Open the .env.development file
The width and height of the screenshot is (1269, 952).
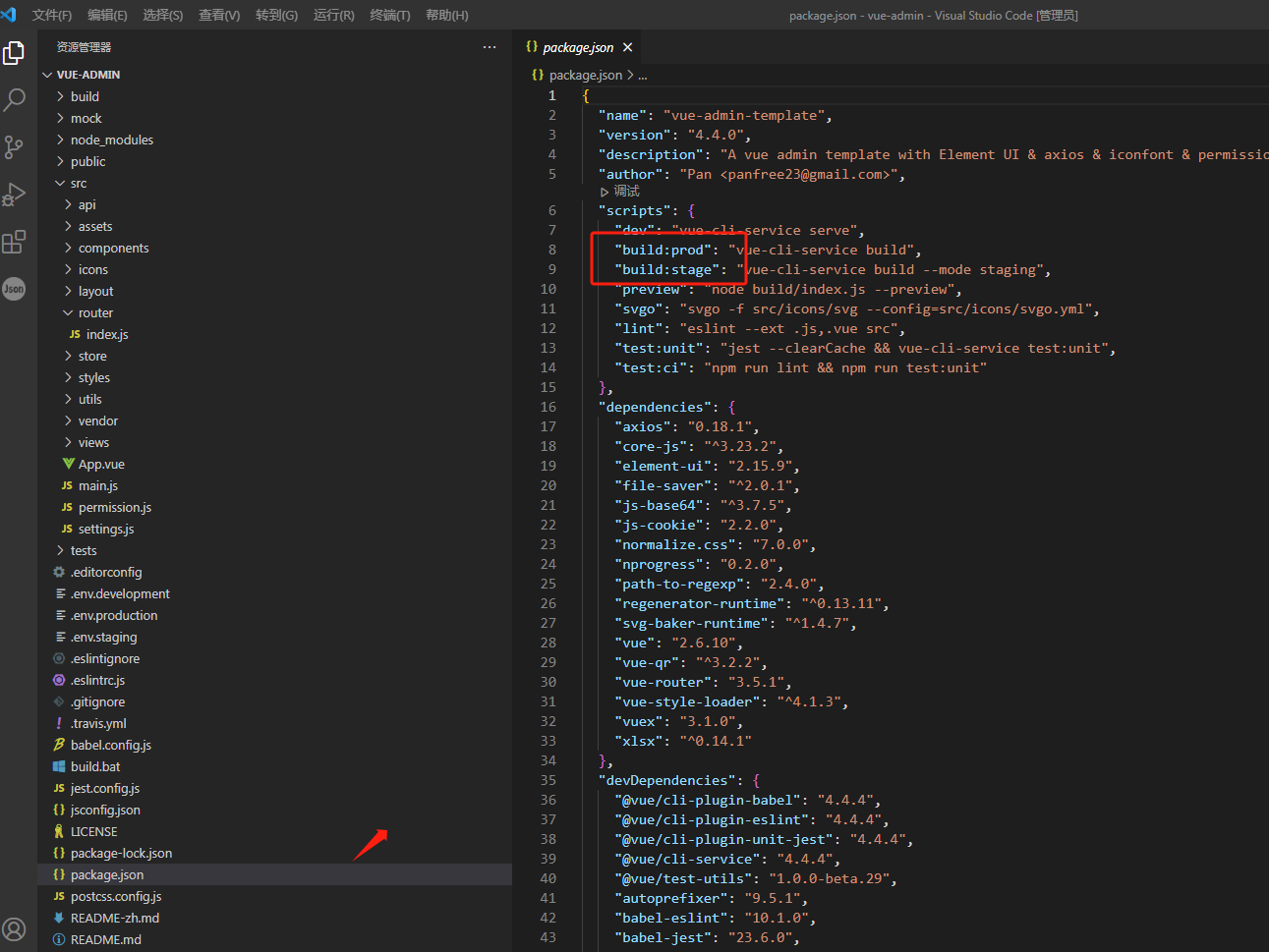point(275,593)
